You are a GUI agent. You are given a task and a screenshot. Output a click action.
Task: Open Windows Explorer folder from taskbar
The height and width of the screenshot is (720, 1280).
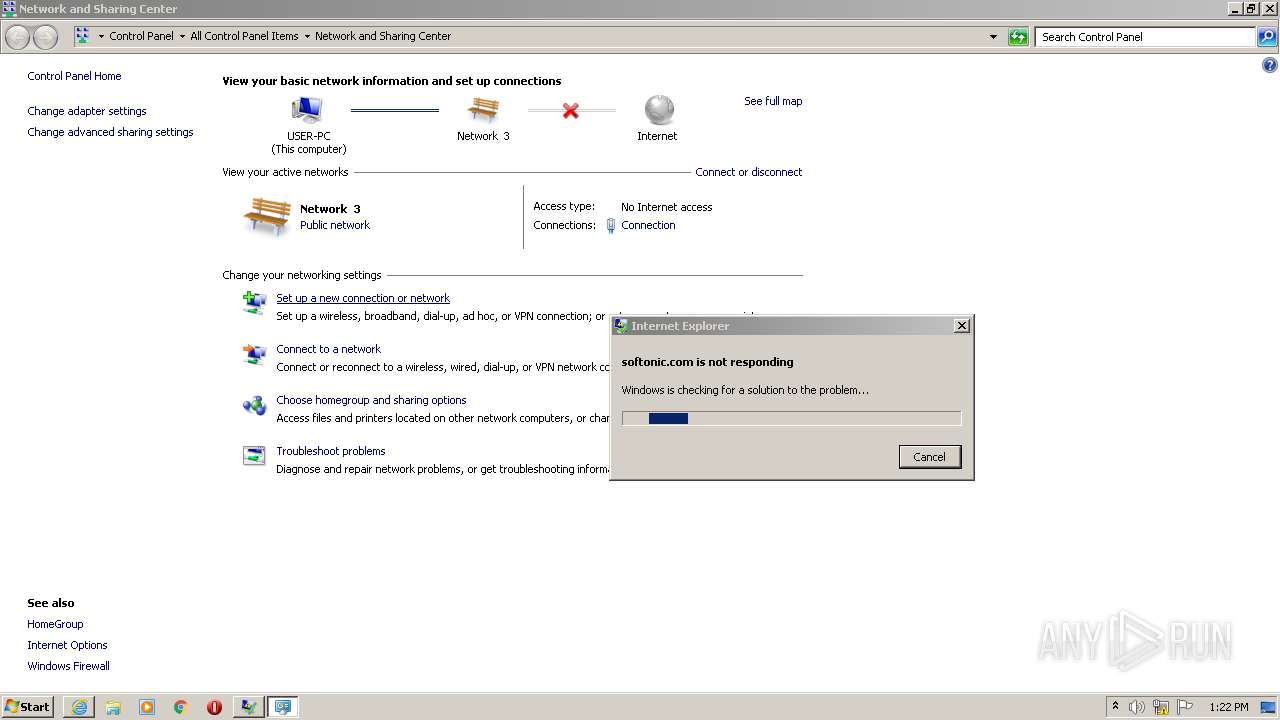(x=113, y=707)
